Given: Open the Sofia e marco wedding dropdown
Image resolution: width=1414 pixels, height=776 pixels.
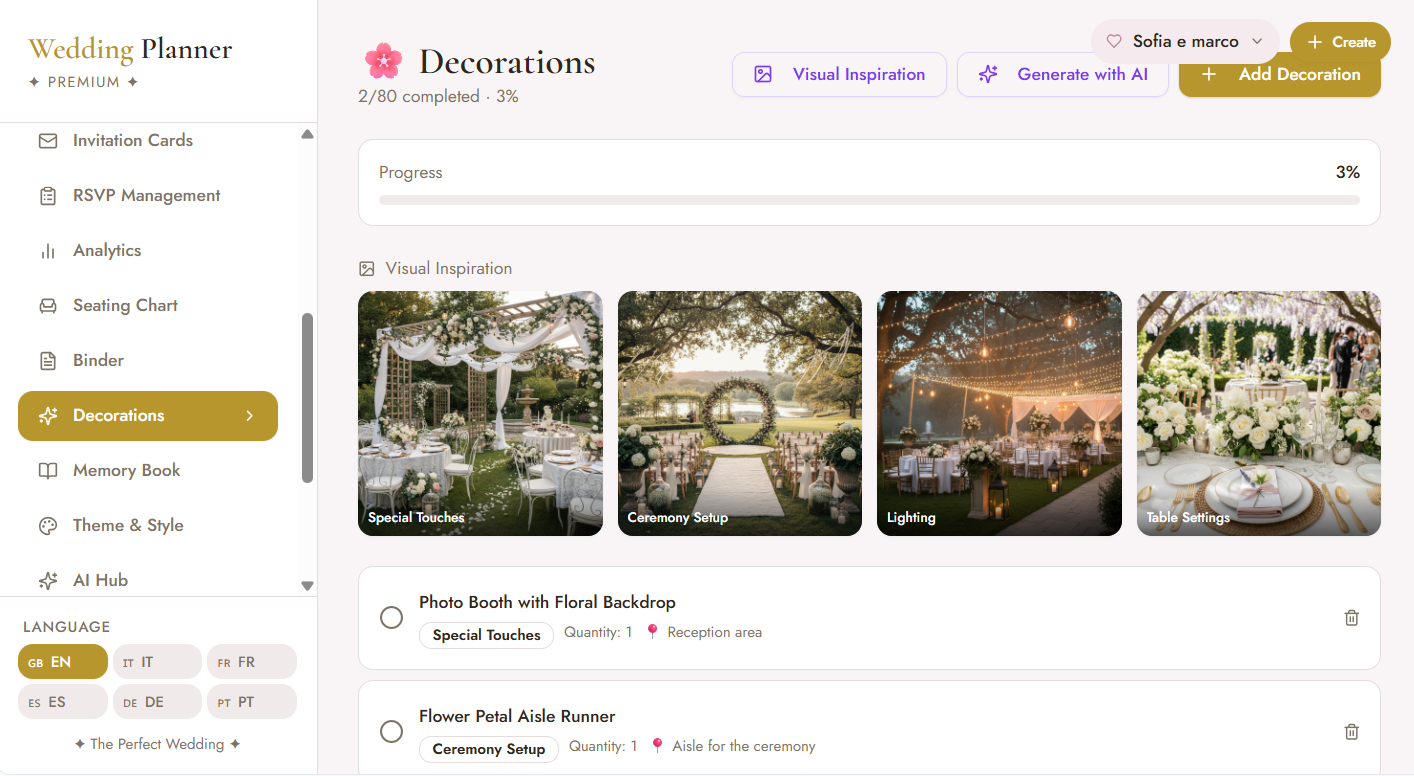Looking at the screenshot, I should pyautogui.click(x=1185, y=42).
